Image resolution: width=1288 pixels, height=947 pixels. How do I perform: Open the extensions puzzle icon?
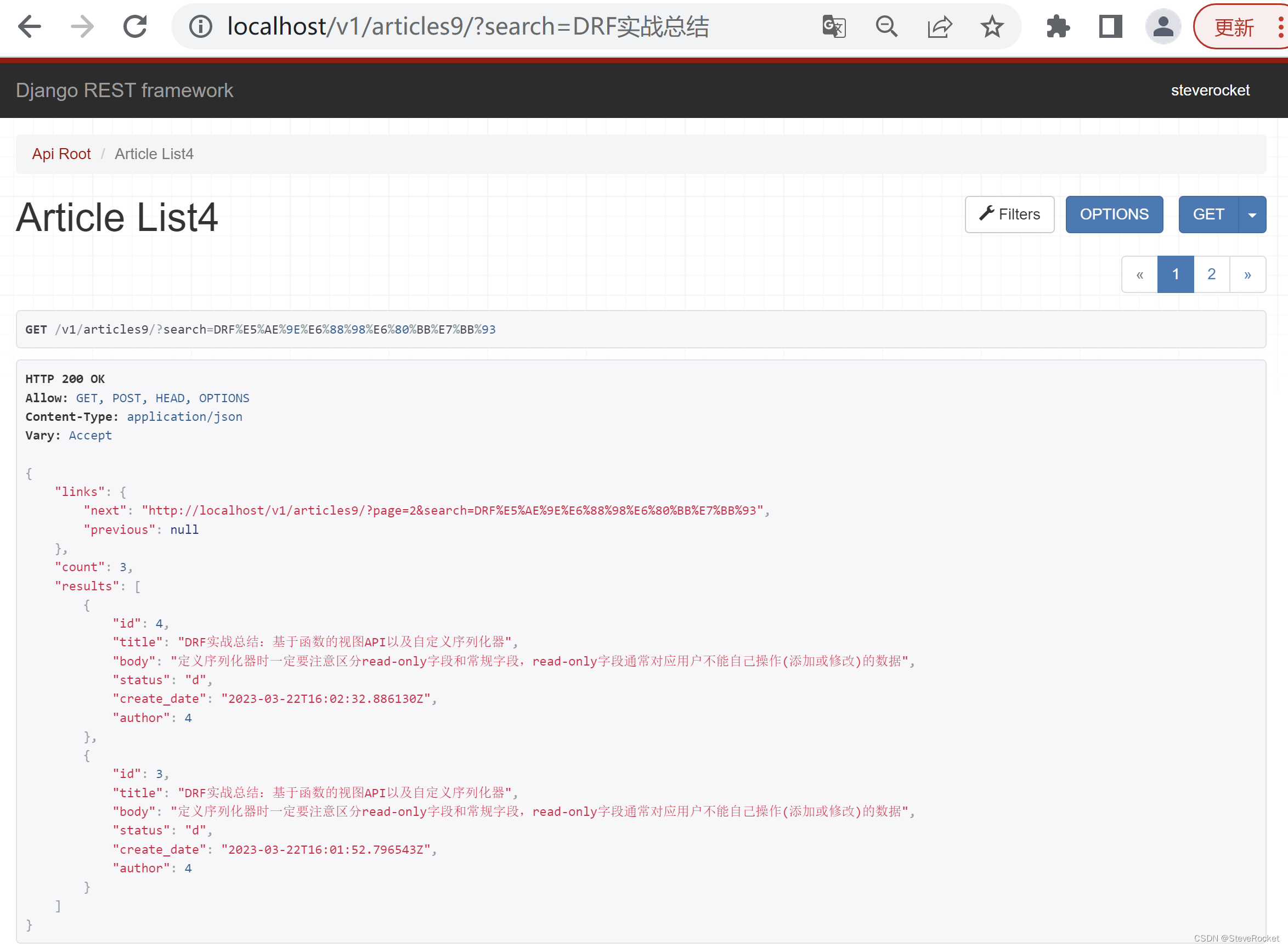(1057, 26)
